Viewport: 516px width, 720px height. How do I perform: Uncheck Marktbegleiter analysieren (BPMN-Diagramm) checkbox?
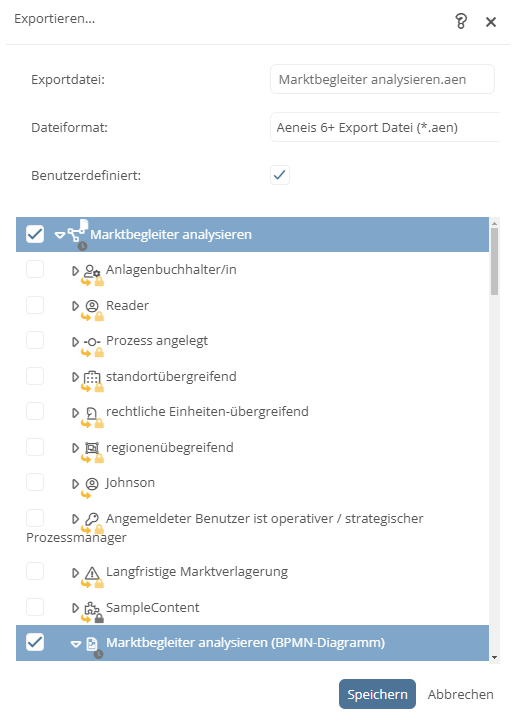click(35, 642)
